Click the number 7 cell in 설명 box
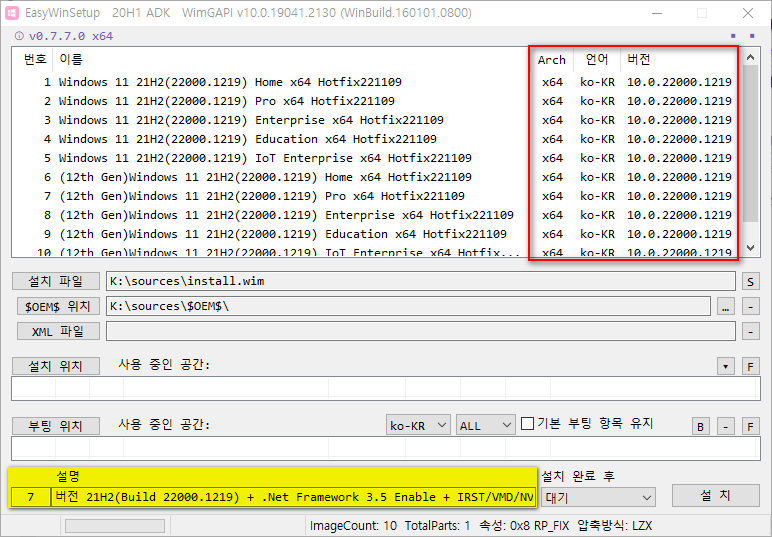The height and width of the screenshot is (537, 772). [x=31, y=497]
